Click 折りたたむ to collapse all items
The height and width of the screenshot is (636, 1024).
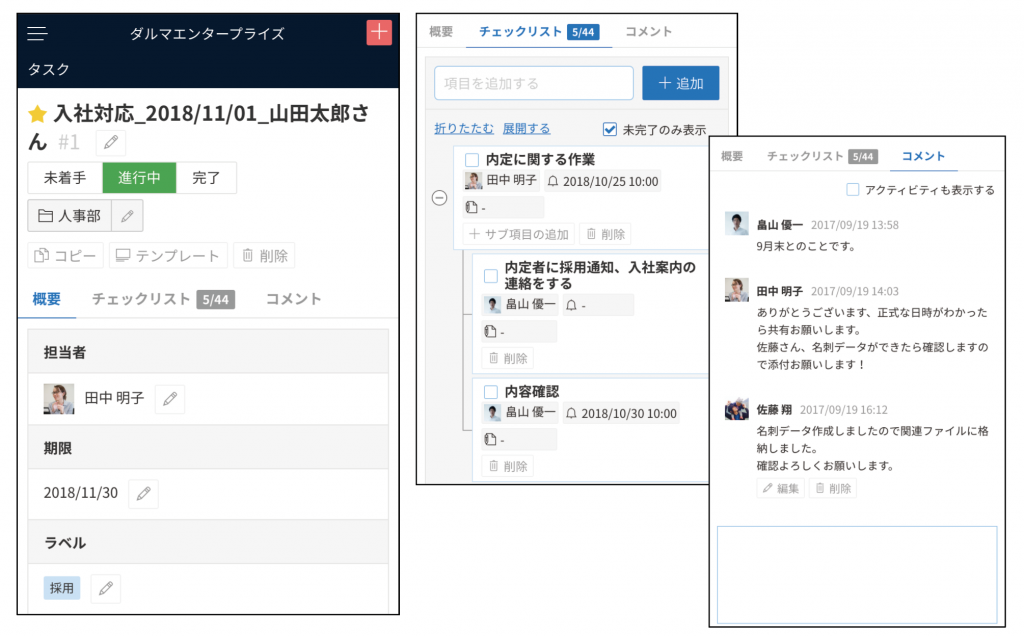[463, 129]
